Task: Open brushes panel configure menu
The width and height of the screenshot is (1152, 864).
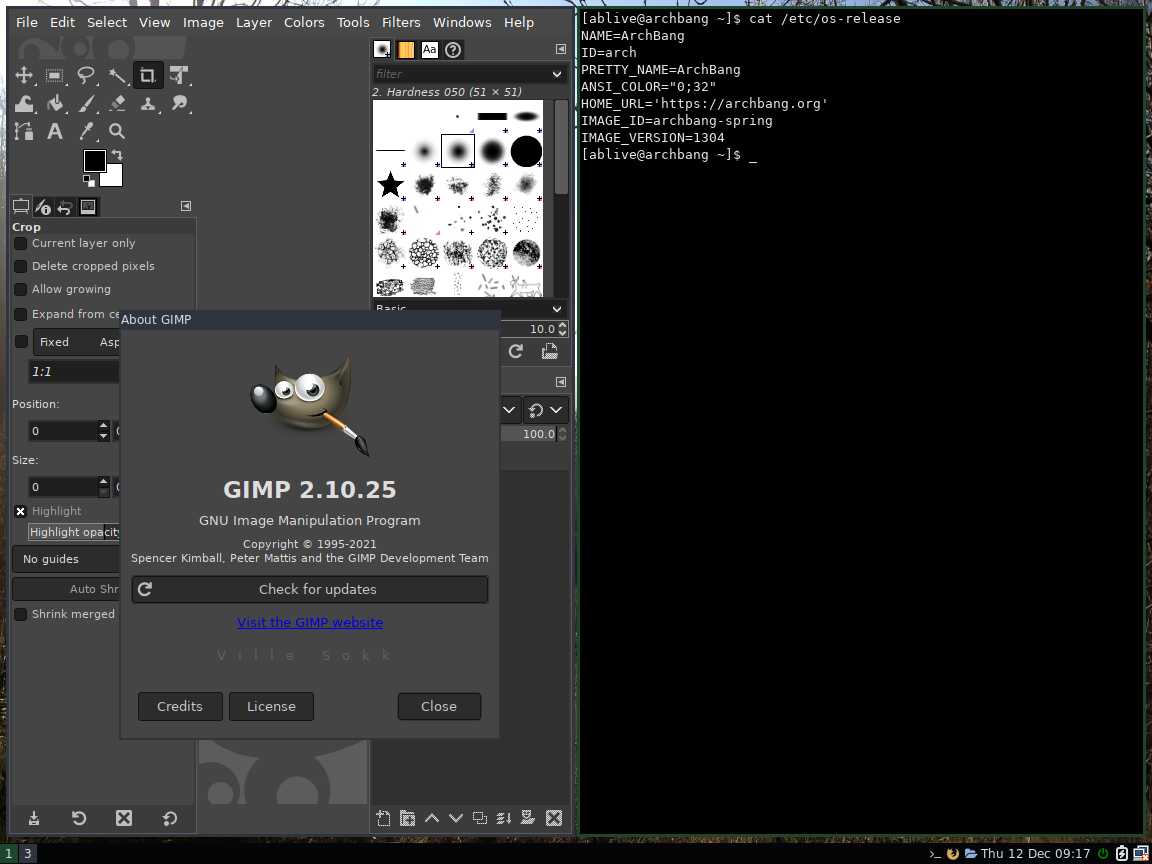Action: (x=561, y=49)
